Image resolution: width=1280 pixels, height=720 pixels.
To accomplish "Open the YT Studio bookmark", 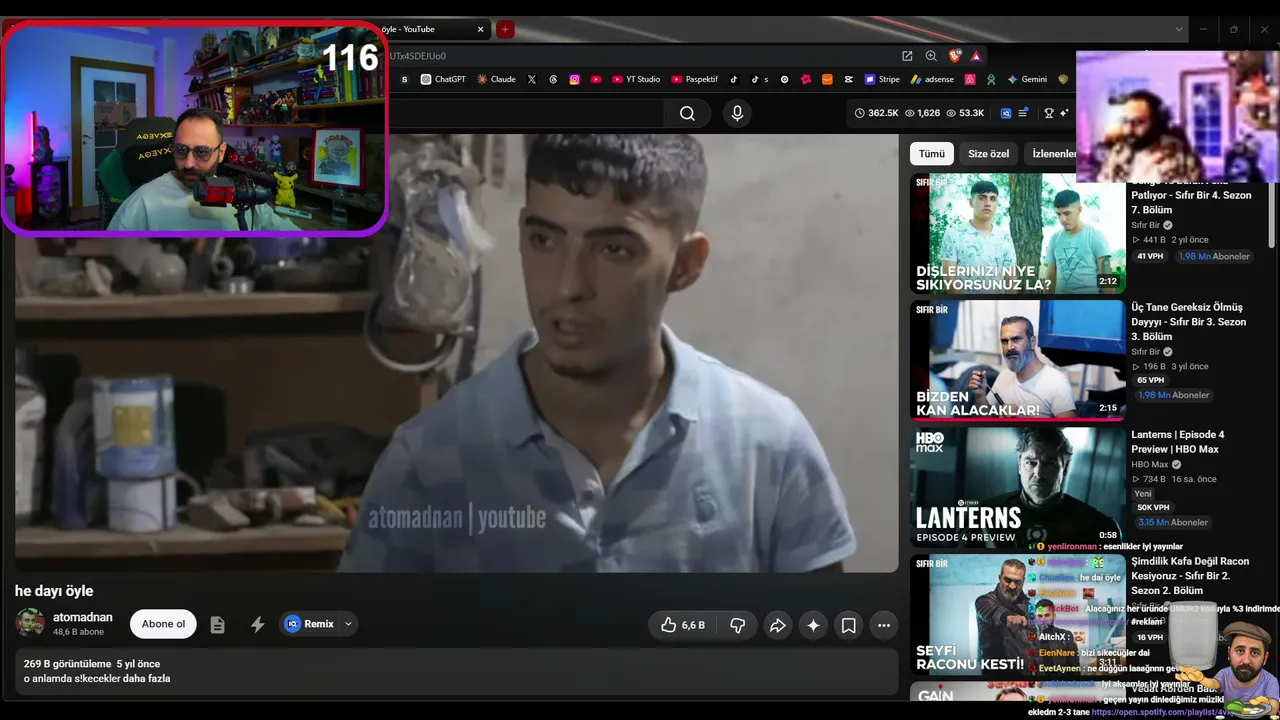I will click(635, 79).
